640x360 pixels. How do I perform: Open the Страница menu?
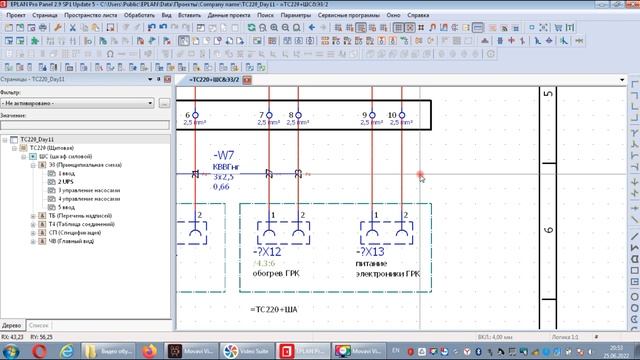45,15
